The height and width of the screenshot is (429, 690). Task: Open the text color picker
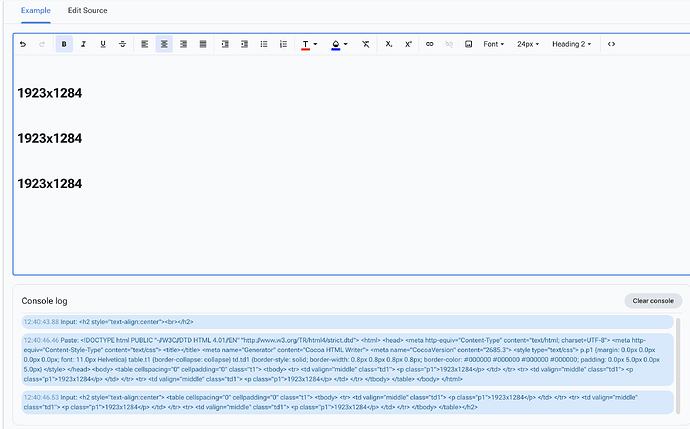point(309,44)
